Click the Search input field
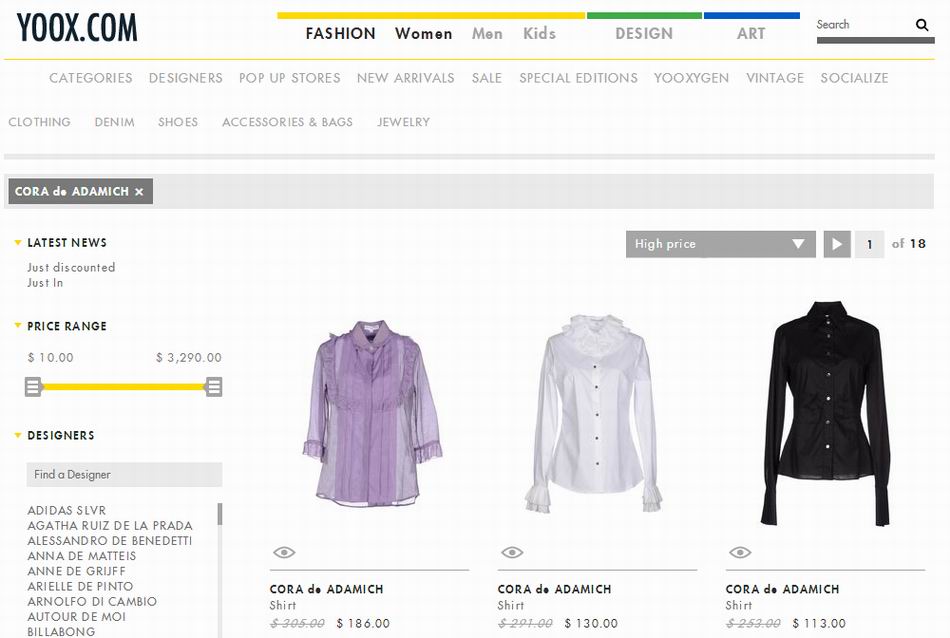The image size is (950, 638). [x=863, y=25]
